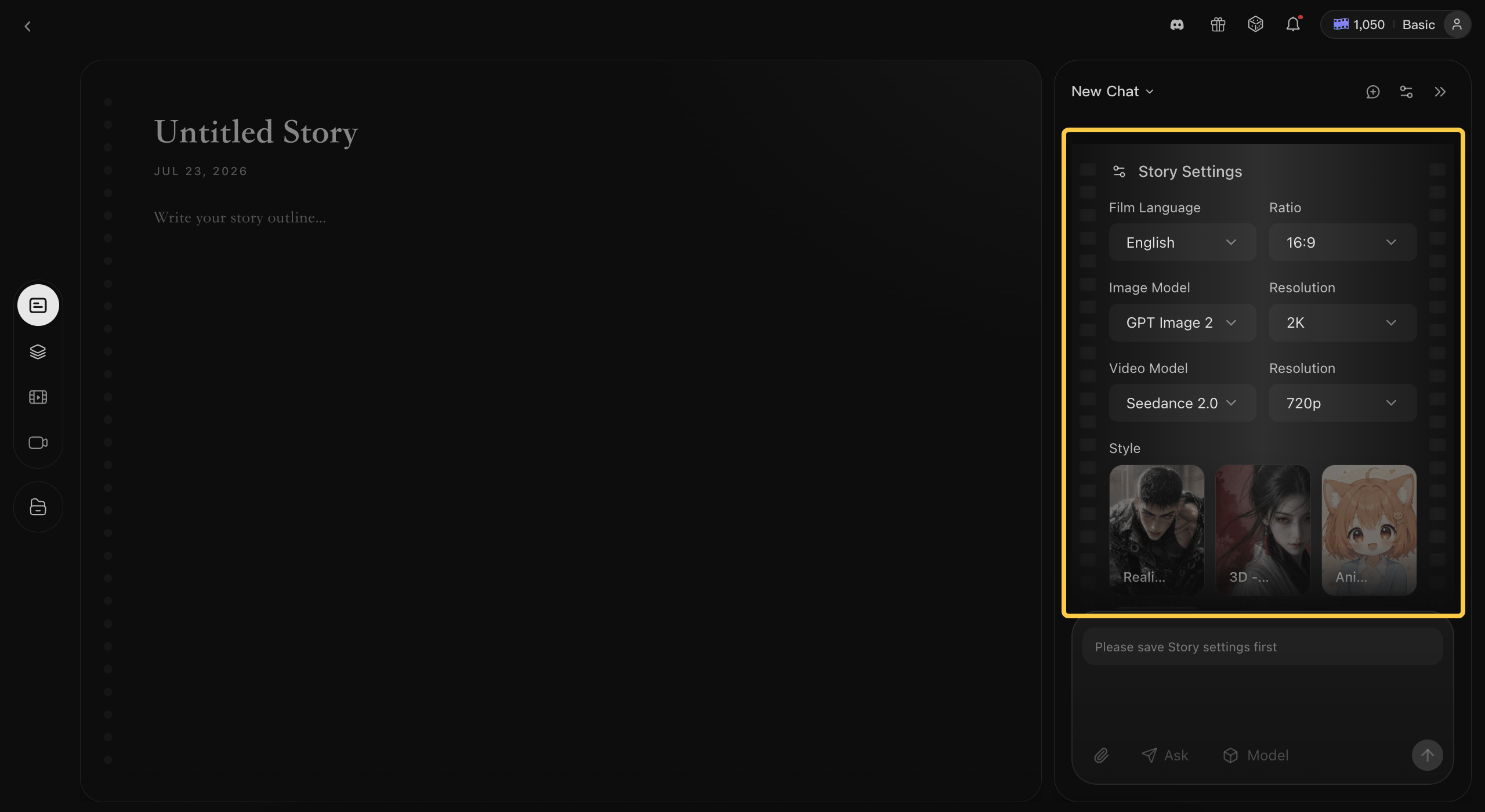This screenshot has width=1485, height=812.
Task: Expand the Film Language English dropdown
Action: point(1182,242)
